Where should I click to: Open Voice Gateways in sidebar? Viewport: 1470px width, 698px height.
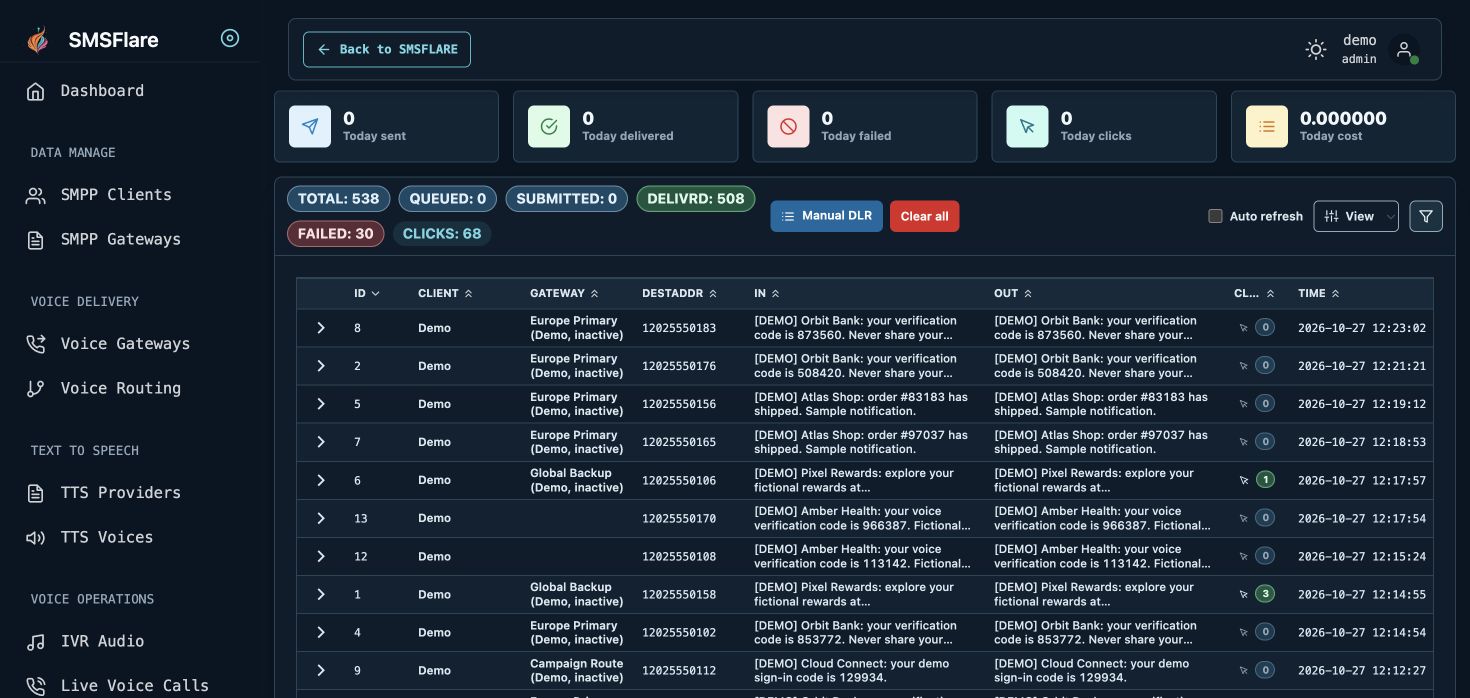pos(125,344)
